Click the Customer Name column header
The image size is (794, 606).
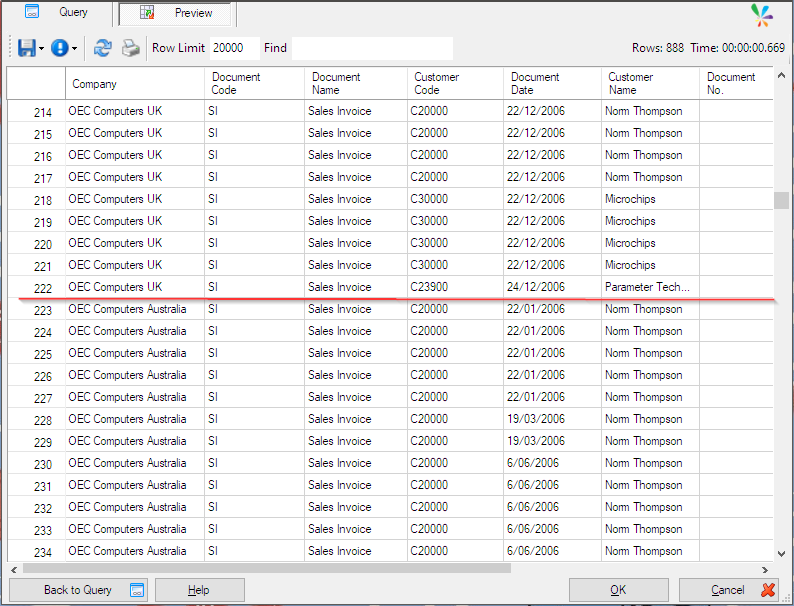pyautogui.click(x=650, y=84)
